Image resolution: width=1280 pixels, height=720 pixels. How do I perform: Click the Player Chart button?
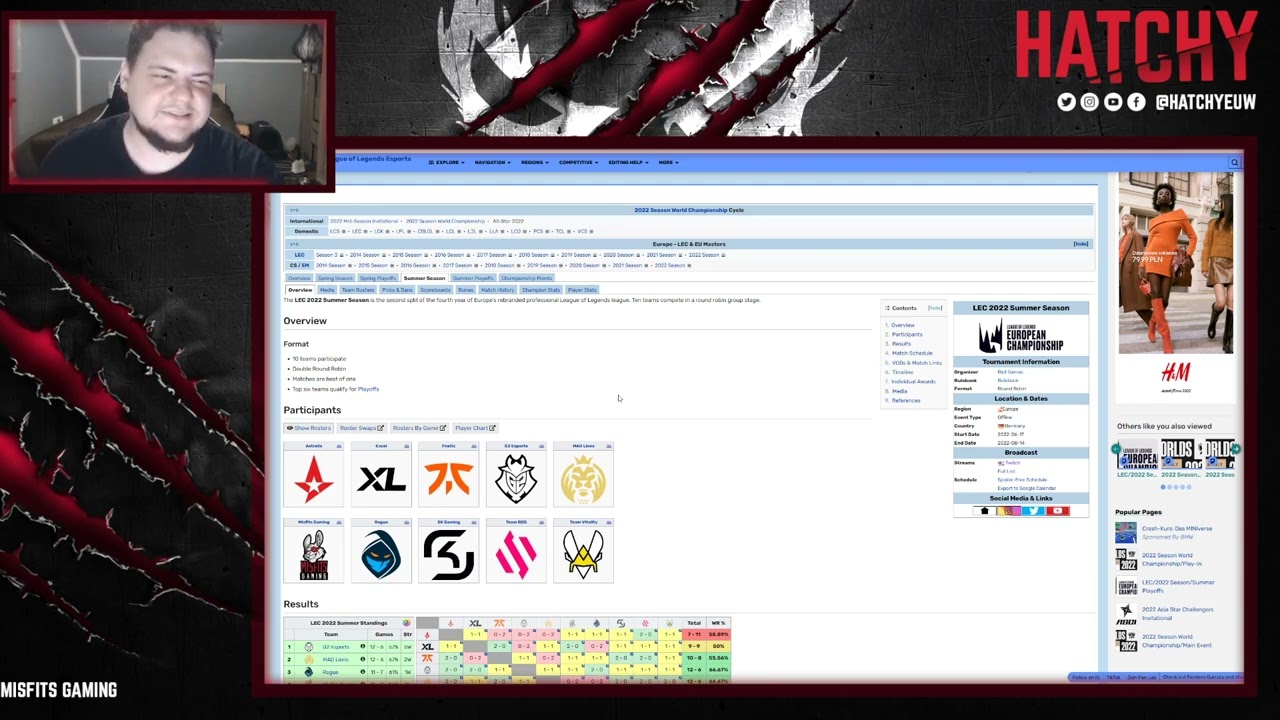pyautogui.click(x=475, y=428)
